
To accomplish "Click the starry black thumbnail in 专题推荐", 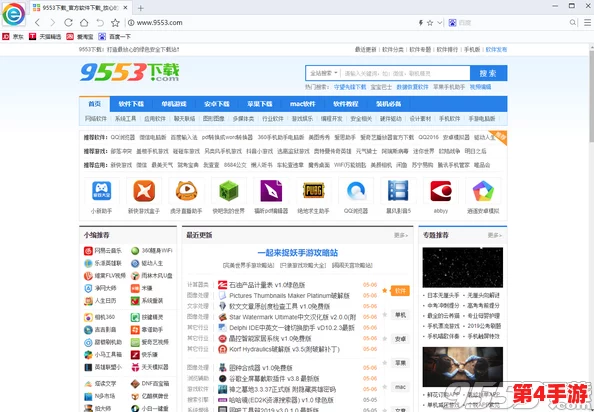I will coord(463,267).
